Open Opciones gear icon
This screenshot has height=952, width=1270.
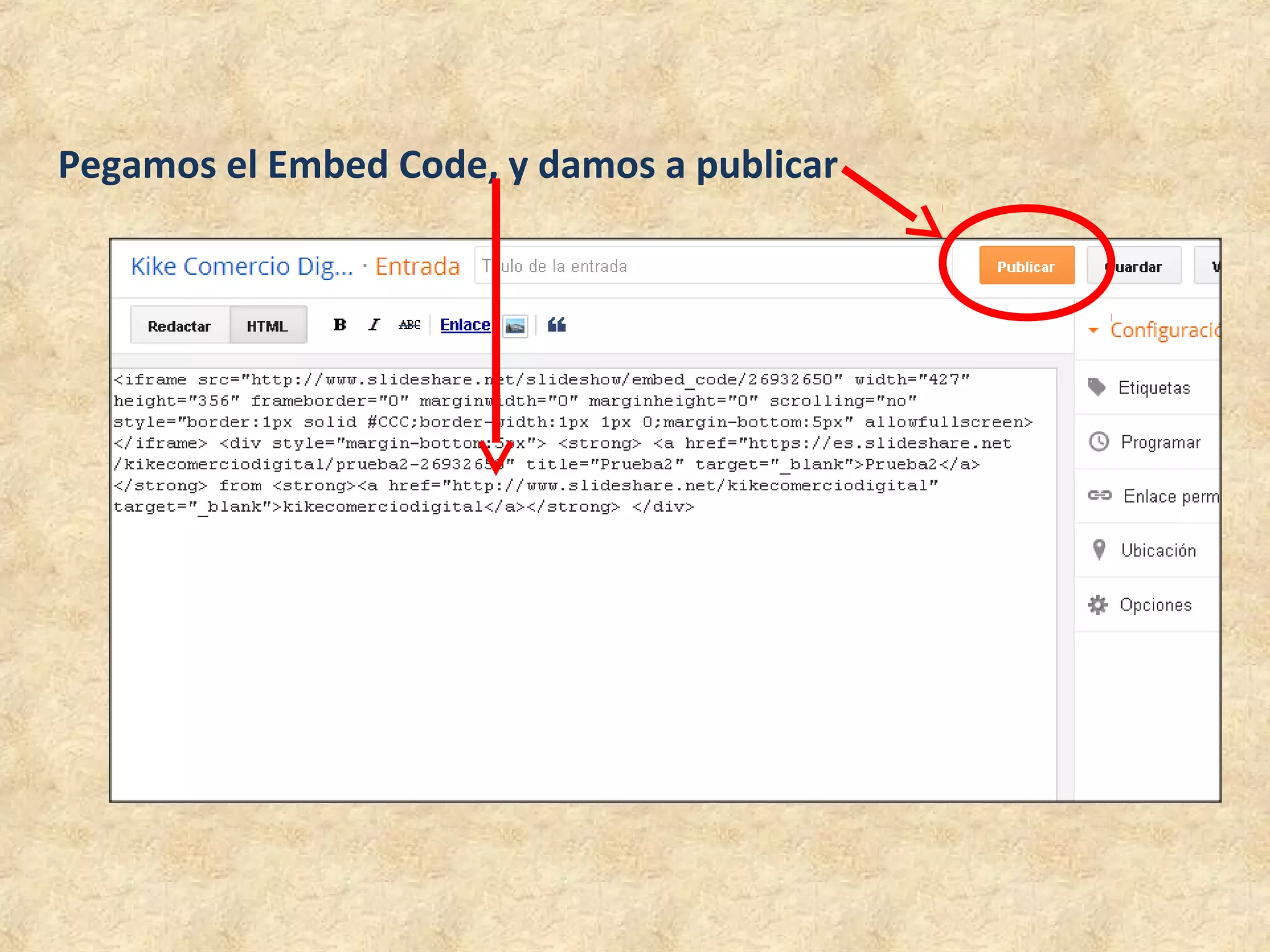coord(1098,604)
